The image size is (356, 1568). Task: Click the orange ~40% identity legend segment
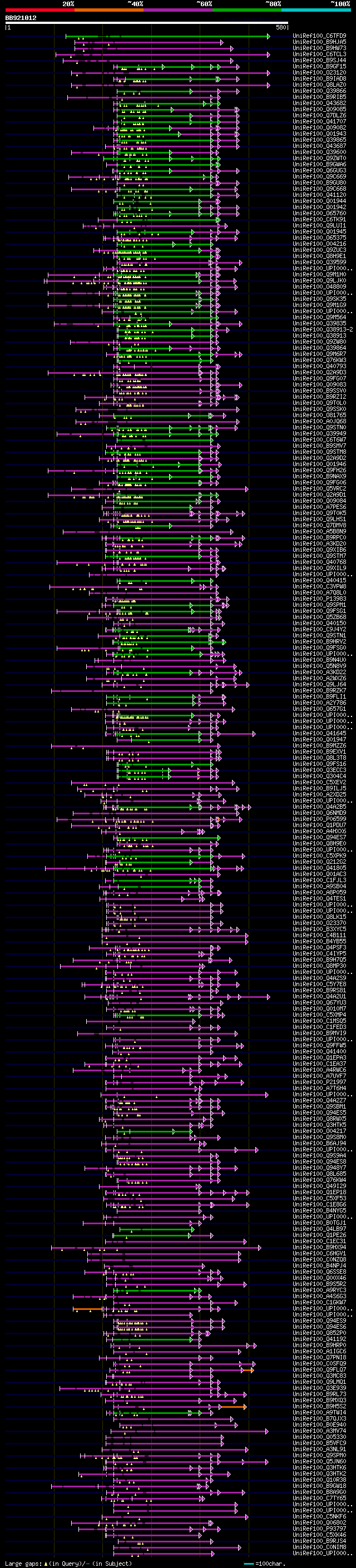[109, 10]
